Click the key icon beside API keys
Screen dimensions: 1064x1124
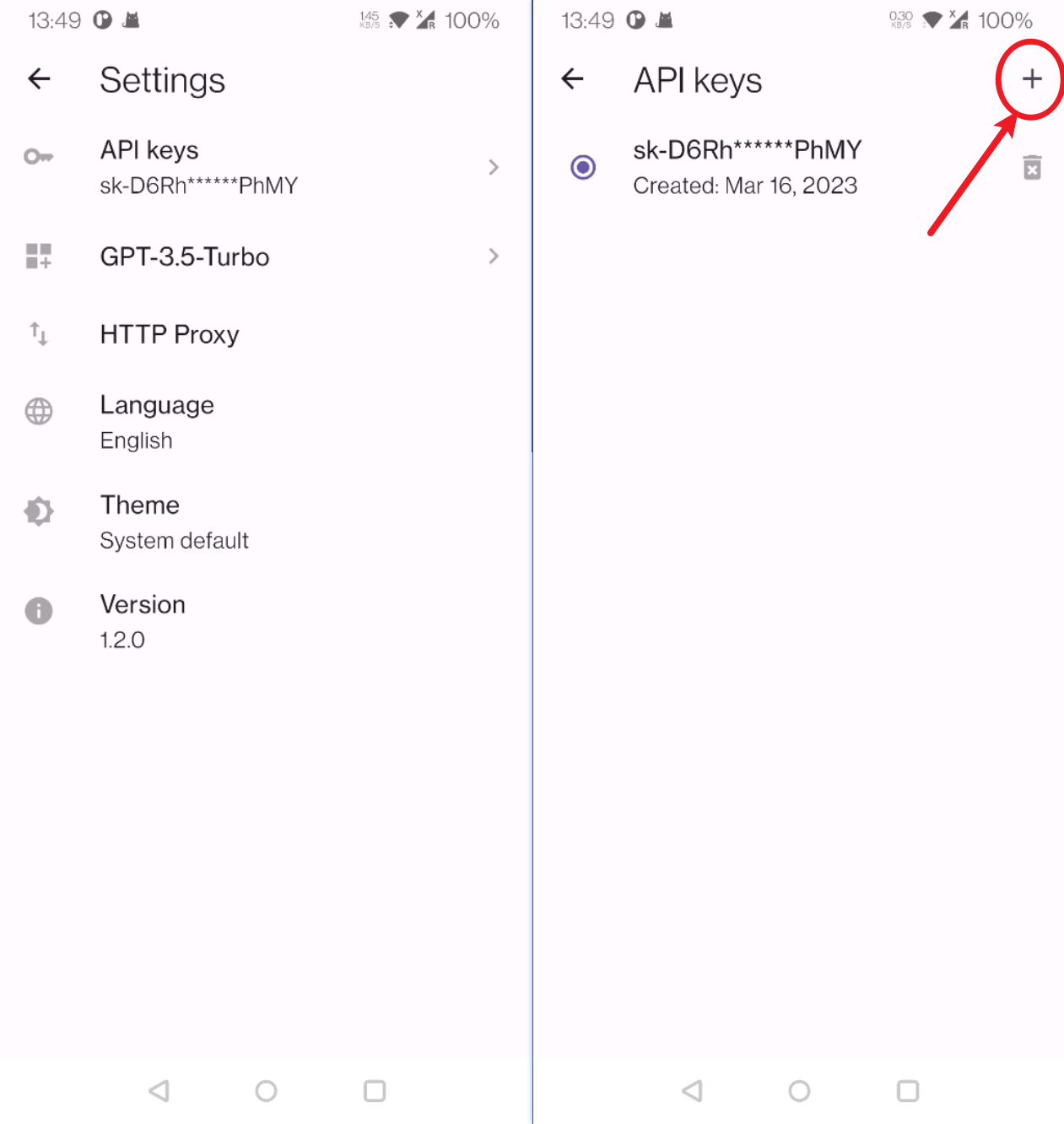(39, 157)
